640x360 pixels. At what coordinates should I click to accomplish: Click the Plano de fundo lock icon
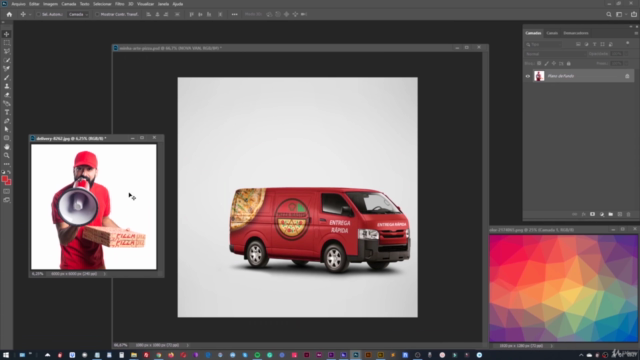pyautogui.click(x=627, y=76)
